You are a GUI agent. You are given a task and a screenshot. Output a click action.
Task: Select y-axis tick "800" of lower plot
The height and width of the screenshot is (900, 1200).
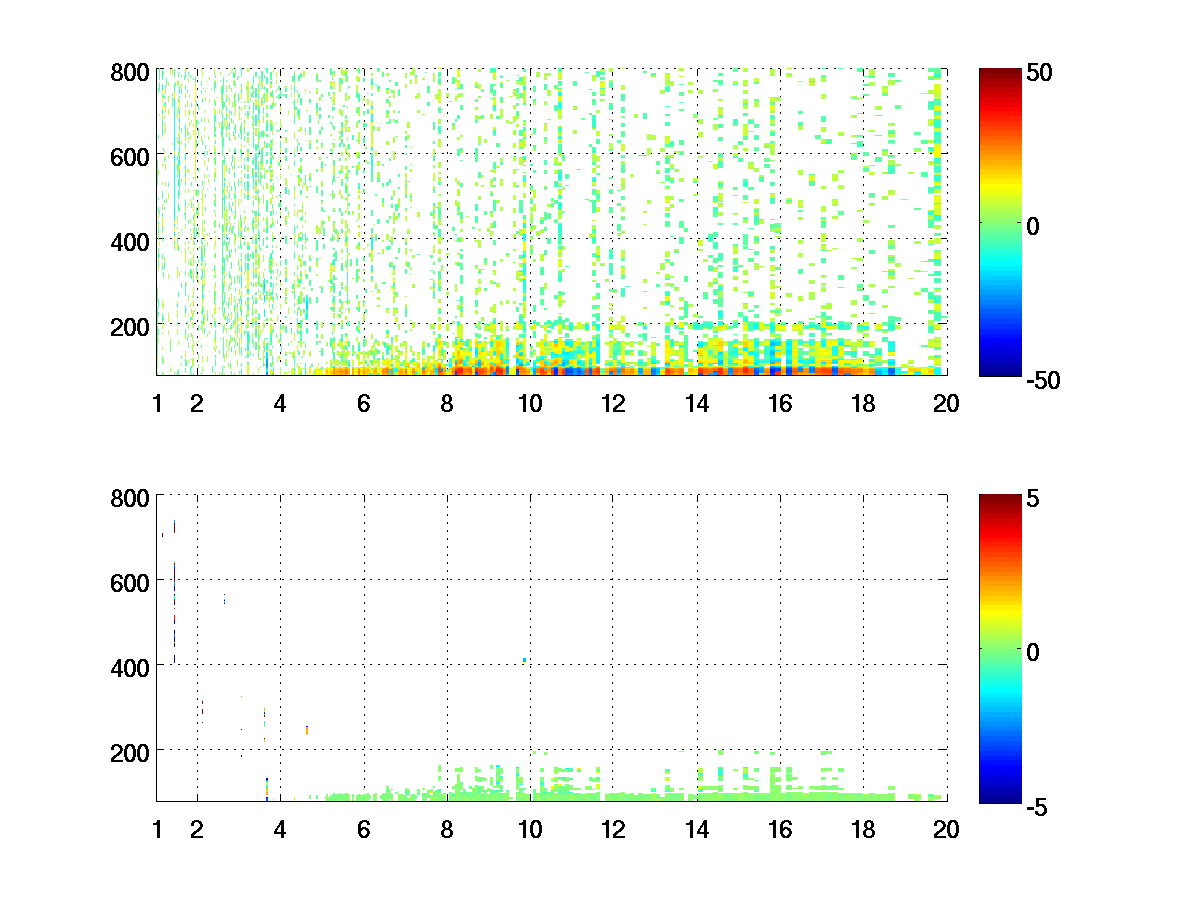130,497
